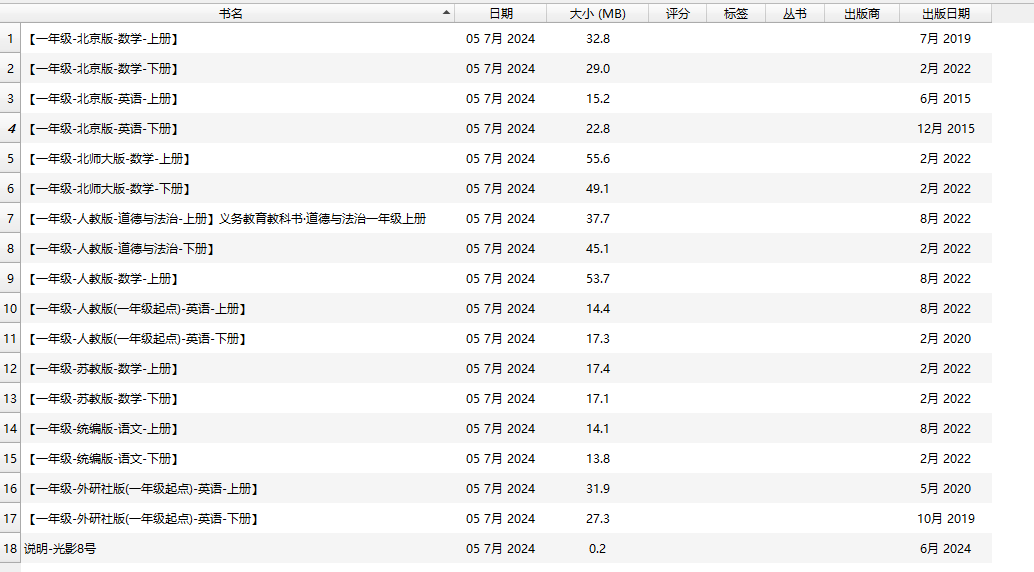
Task: Select book 一年级-北京版-数学-下册
Action: pyautogui.click(x=103, y=69)
